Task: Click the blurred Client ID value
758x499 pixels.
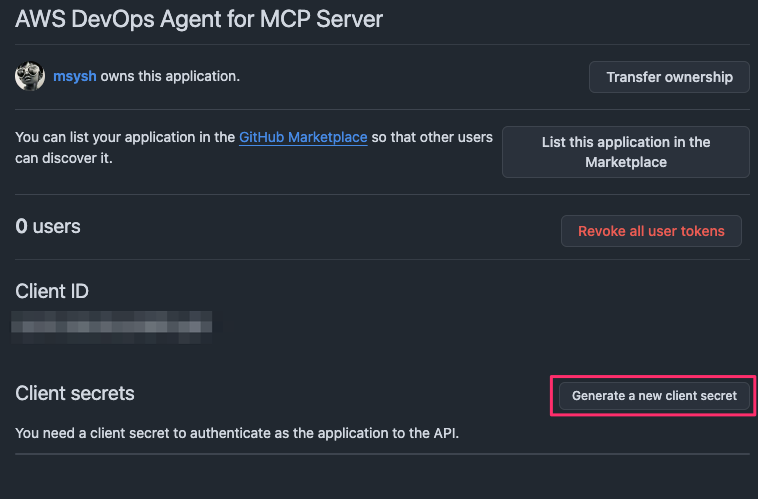Action: pos(112,327)
